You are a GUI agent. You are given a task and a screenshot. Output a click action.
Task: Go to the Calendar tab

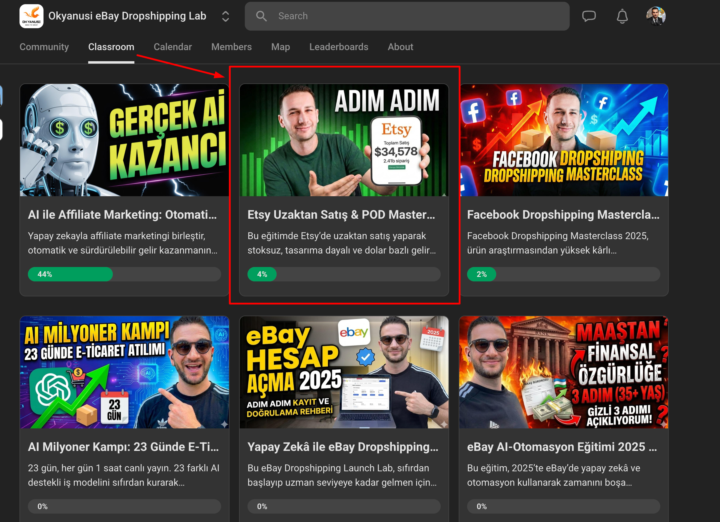pos(173,47)
